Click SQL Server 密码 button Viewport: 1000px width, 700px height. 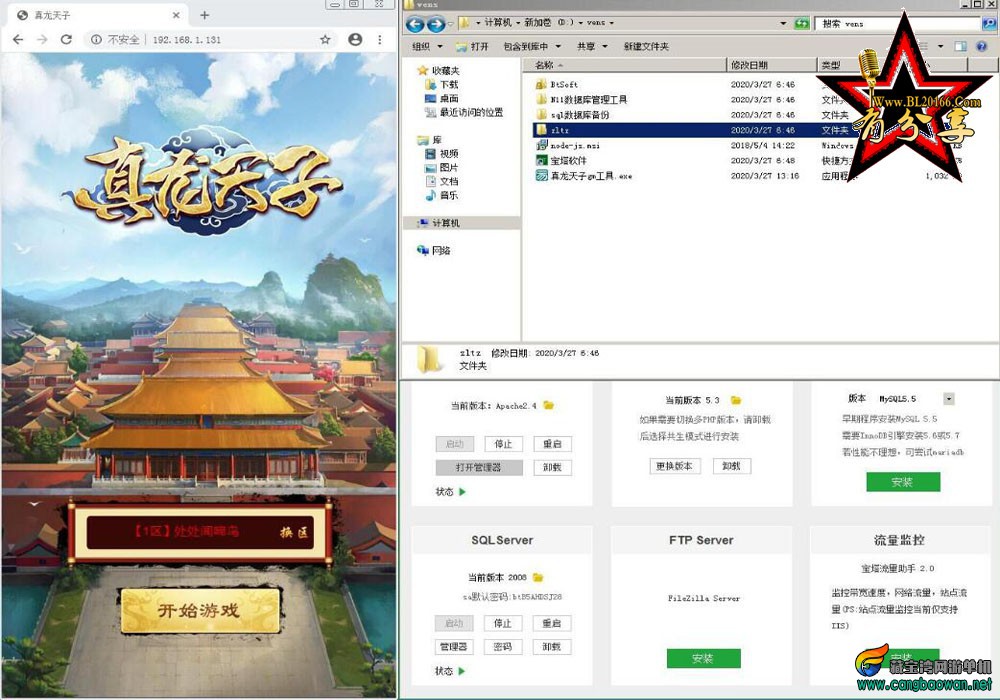click(503, 646)
